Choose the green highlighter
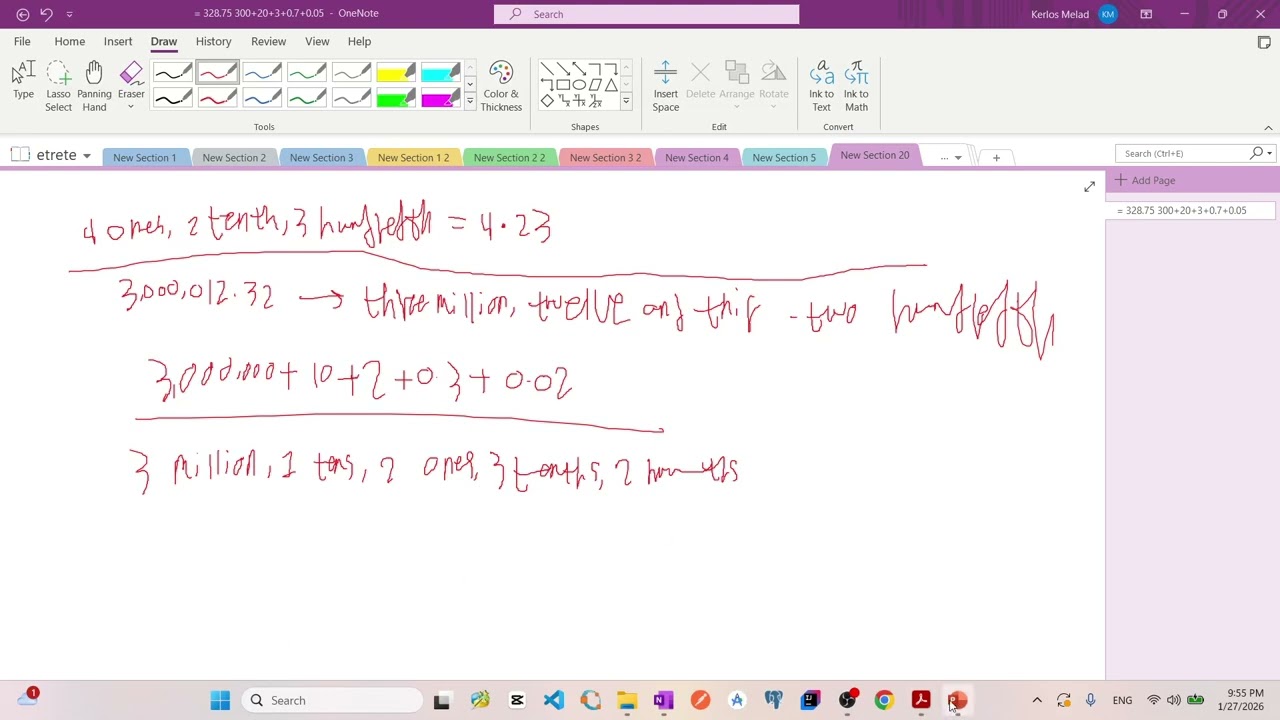 [397, 97]
